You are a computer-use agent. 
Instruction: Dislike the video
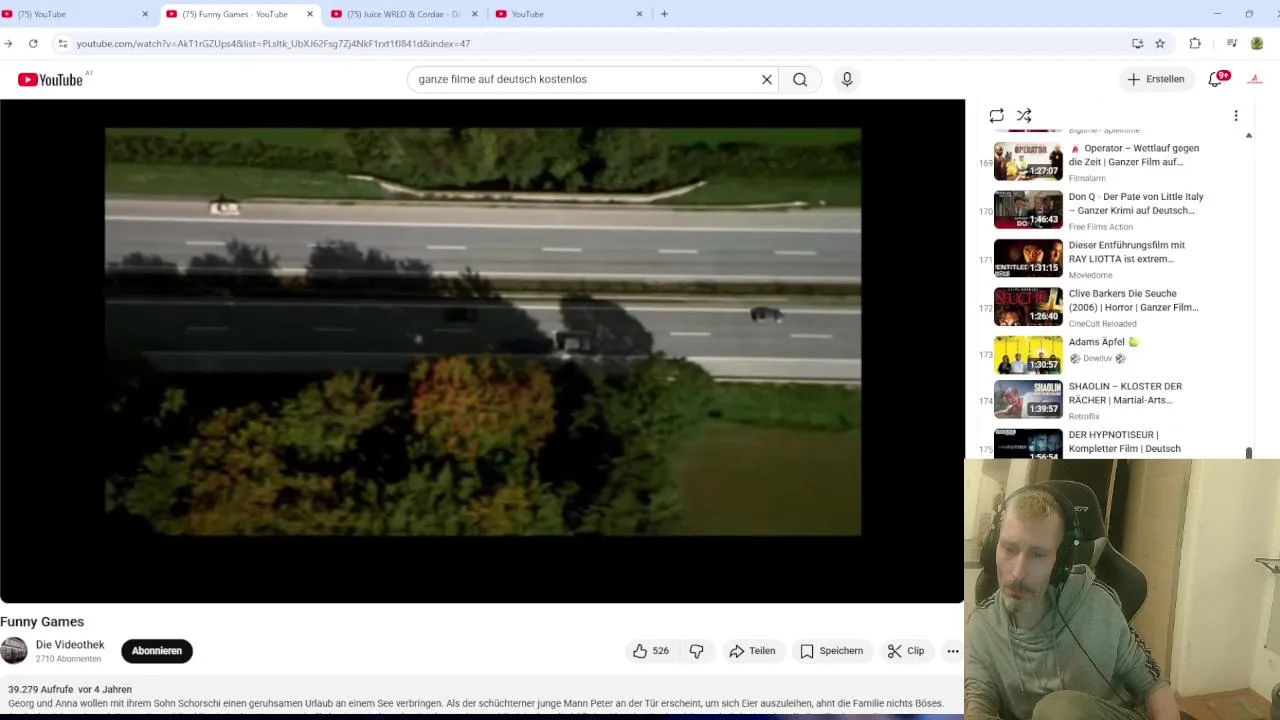coord(697,651)
